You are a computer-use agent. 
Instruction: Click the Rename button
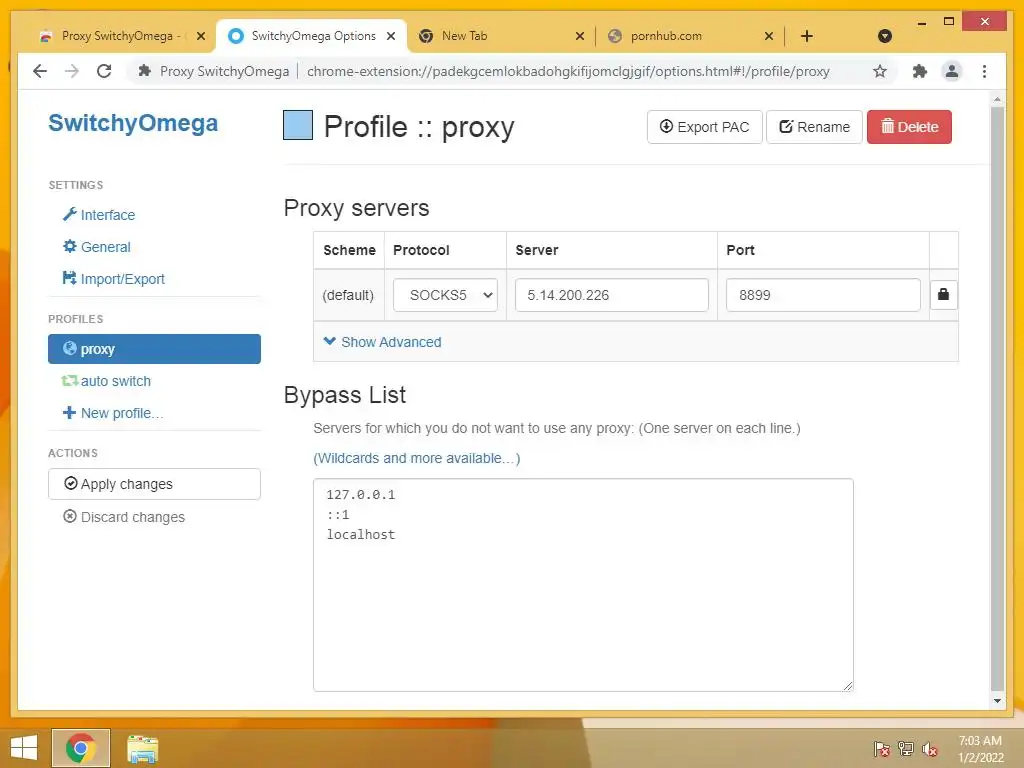point(814,127)
